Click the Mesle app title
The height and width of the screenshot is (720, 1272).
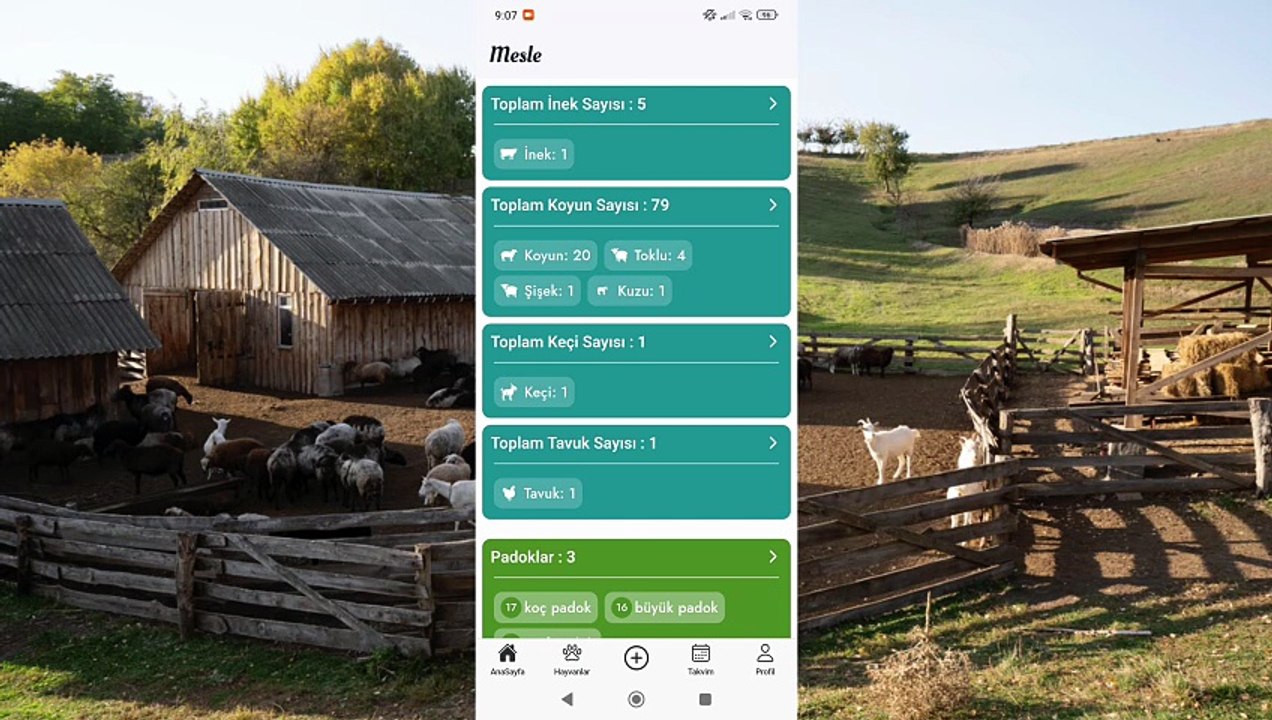point(515,54)
